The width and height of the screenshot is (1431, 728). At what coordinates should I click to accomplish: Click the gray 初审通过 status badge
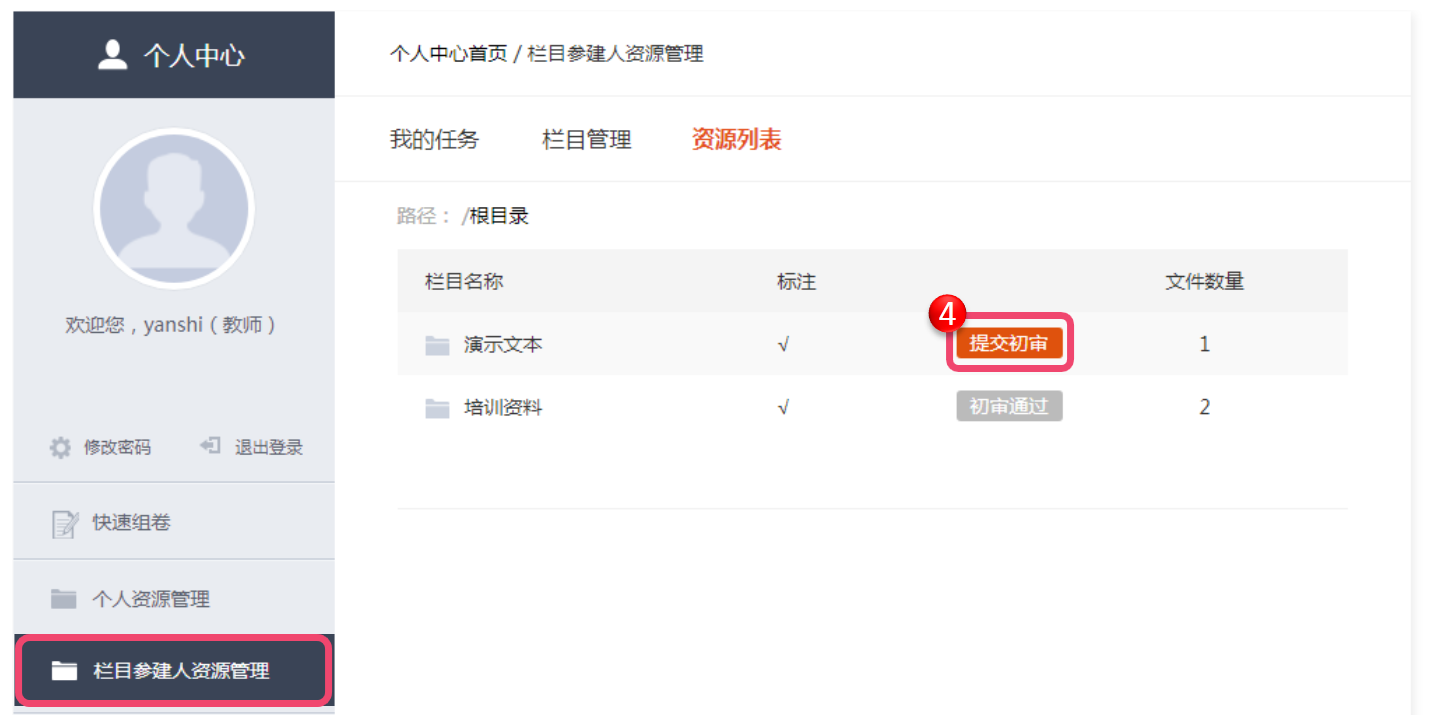pos(1009,406)
